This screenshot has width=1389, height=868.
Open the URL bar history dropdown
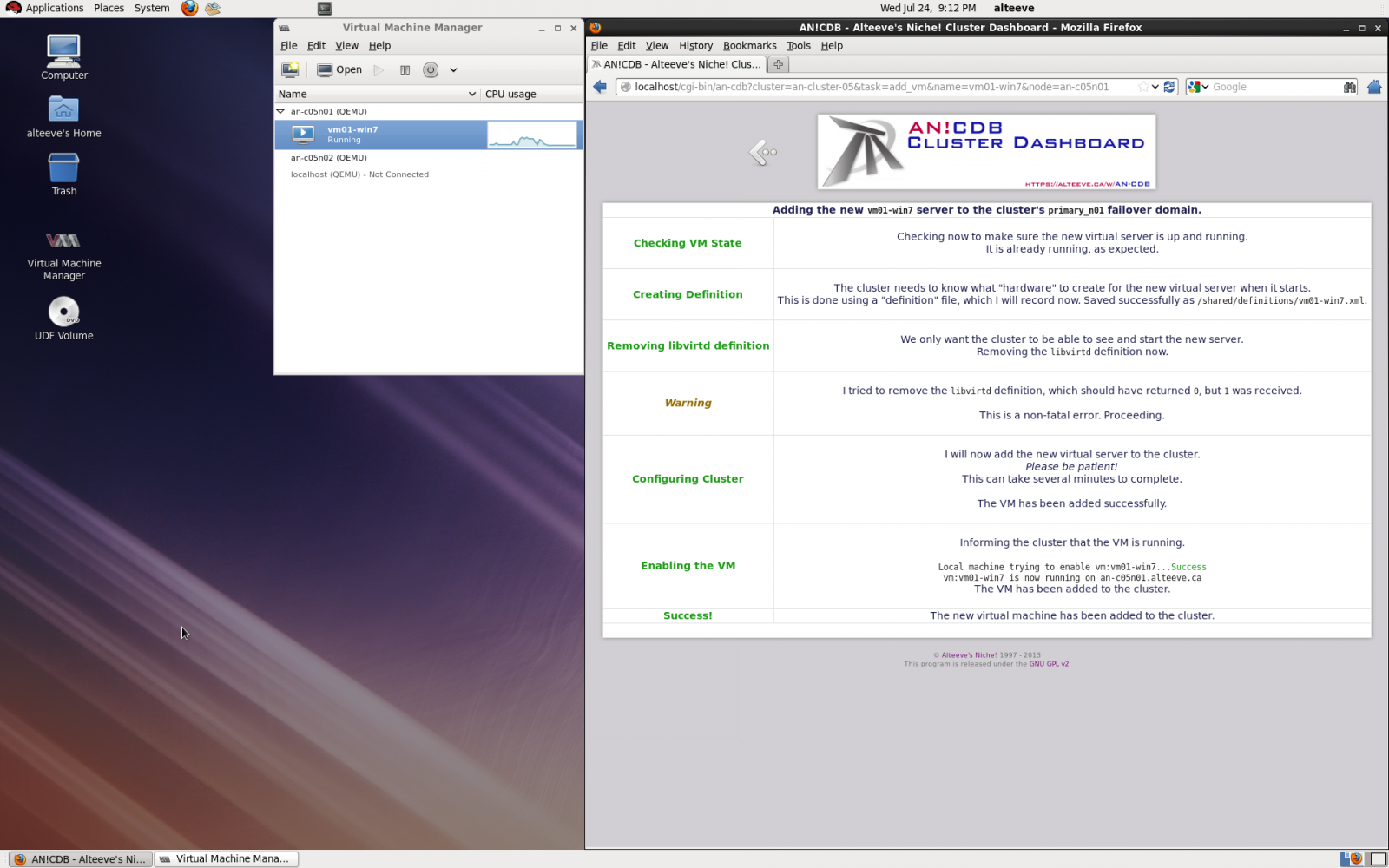[x=1155, y=87]
